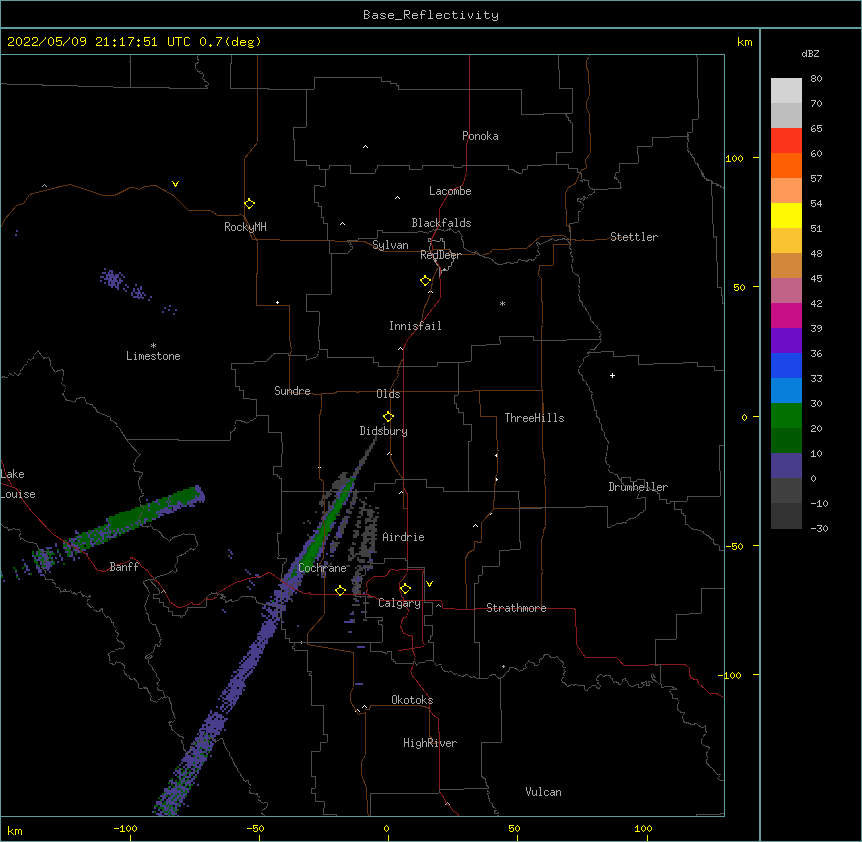Click the Lake Louise label
Image resolution: width=862 pixels, height=842 pixels.
click(18, 484)
